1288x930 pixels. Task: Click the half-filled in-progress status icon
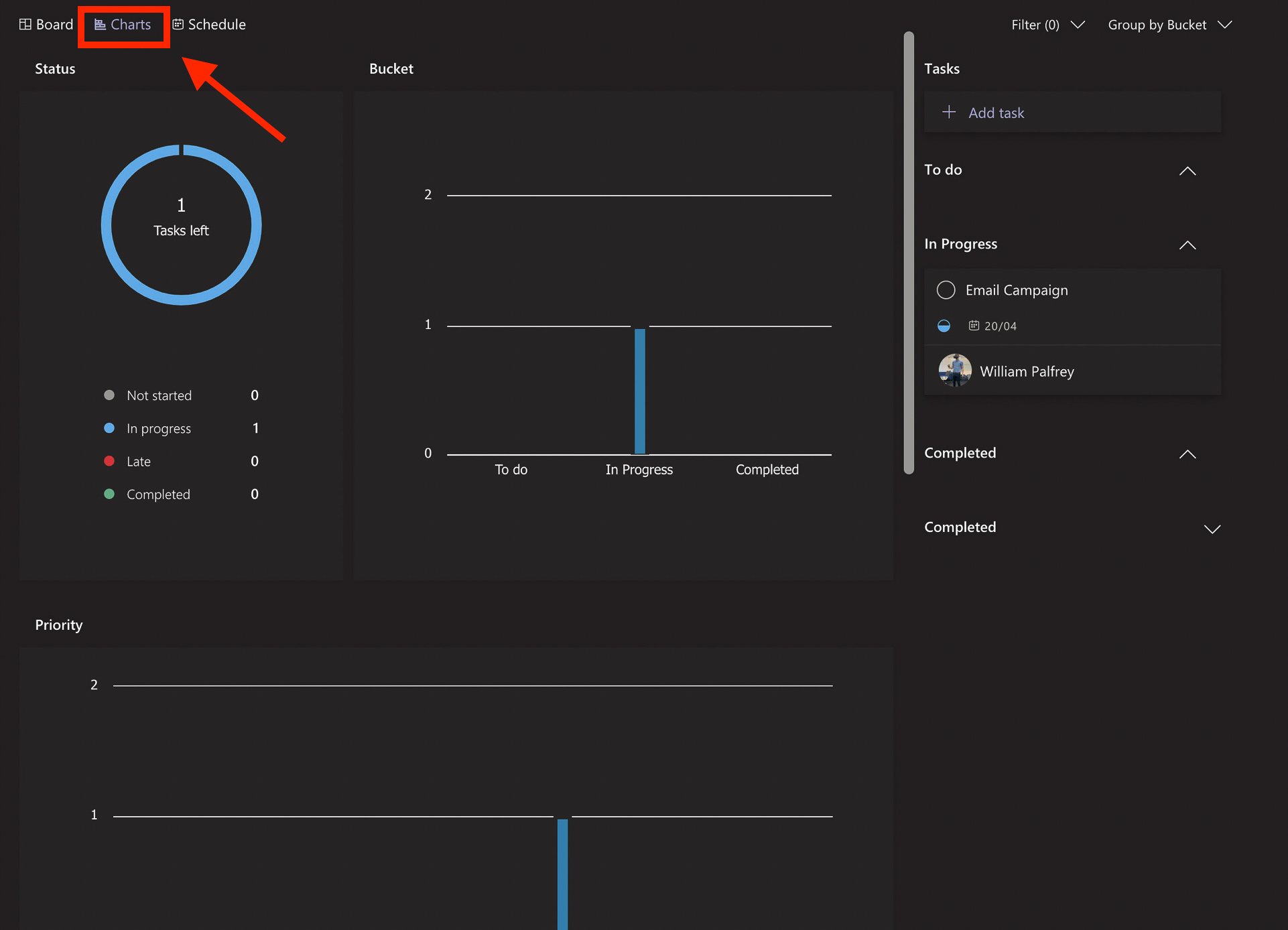pyautogui.click(x=944, y=326)
